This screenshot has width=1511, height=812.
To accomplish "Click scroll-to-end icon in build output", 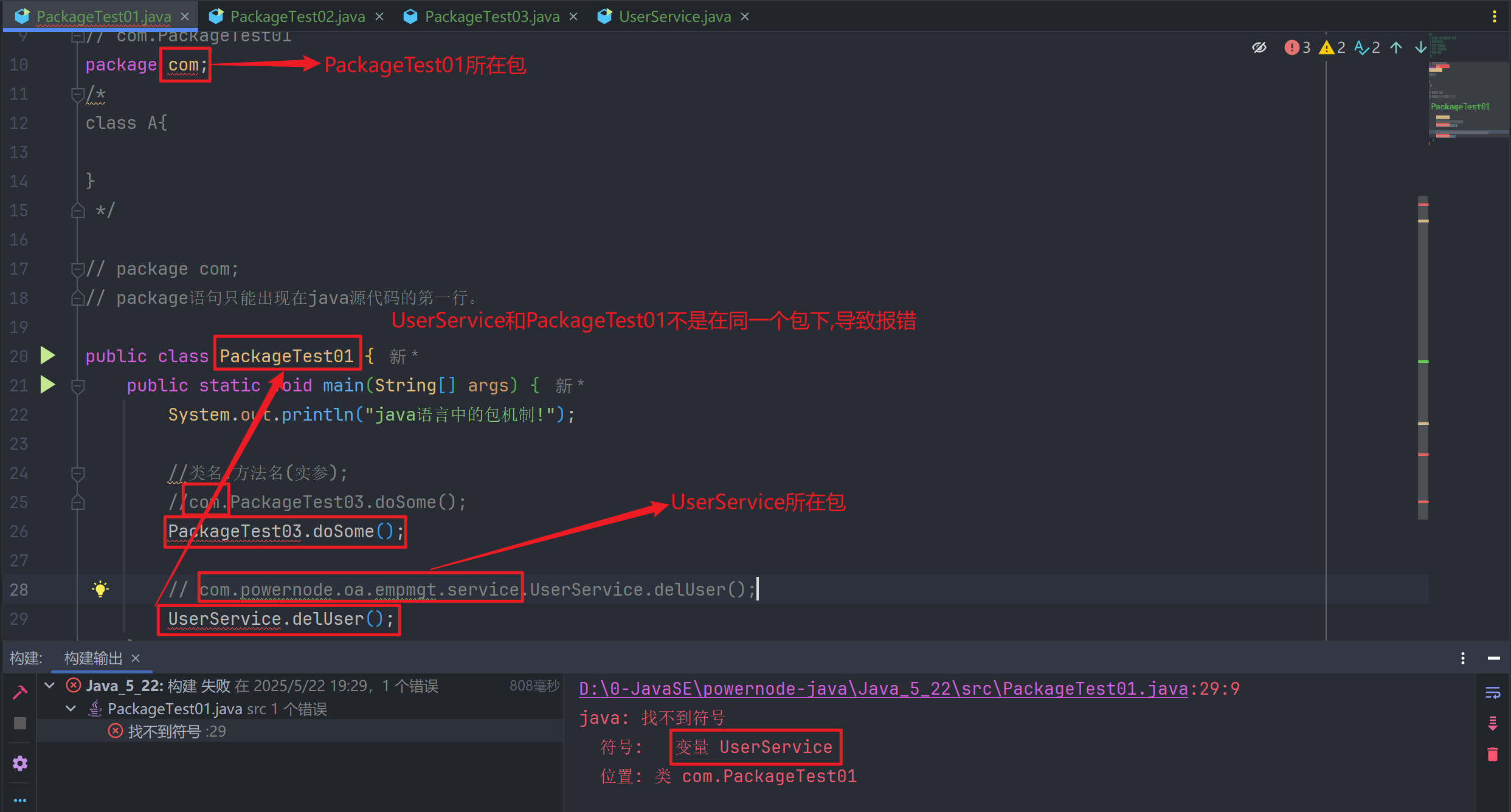I will click(x=1493, y=723).
